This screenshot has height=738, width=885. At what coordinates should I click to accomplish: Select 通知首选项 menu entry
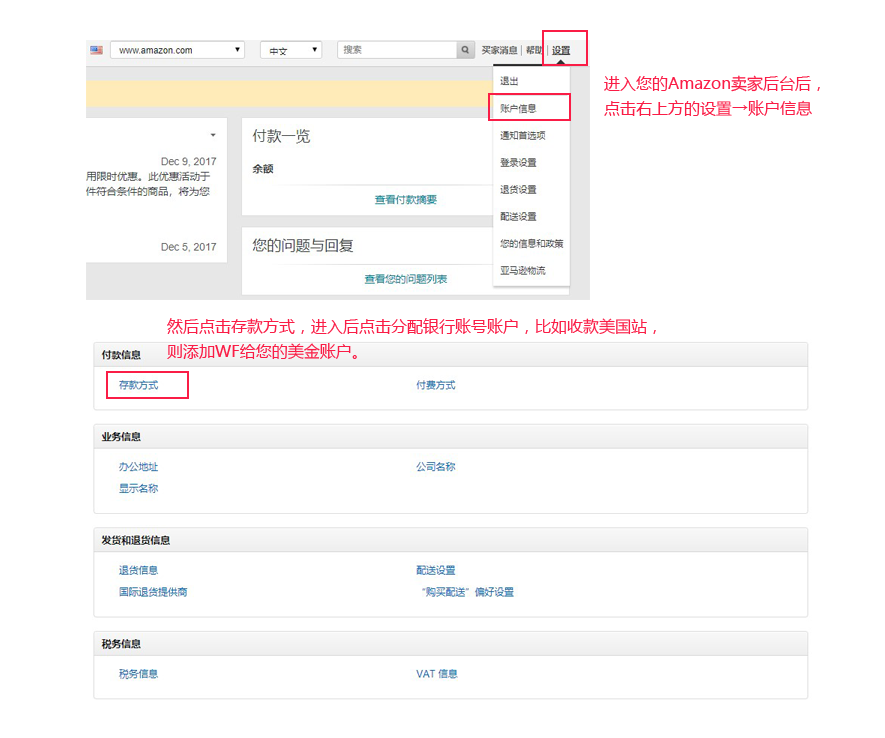click(x=523, y=135)
